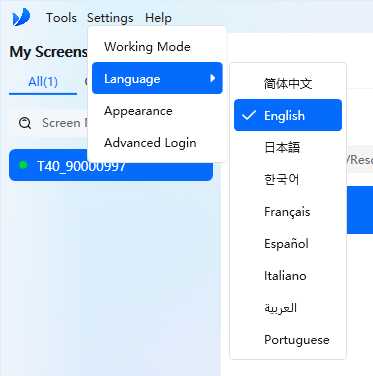The image size is (373, 376).
Task: Select Working Mode menu entry
Action: tap(157, 46)
